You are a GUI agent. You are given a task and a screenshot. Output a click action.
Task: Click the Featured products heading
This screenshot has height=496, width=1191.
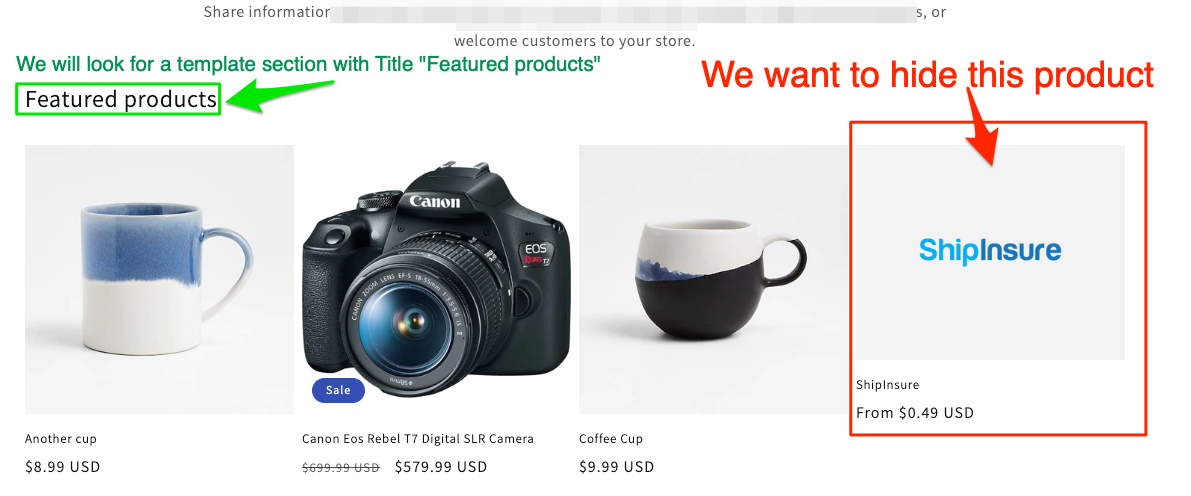pyautogui.click(x=121, y=100)
